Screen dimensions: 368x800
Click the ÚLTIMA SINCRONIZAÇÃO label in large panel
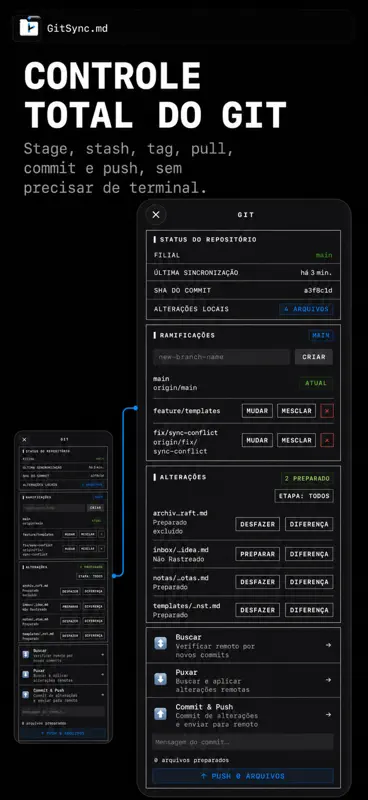click(196, 273)
